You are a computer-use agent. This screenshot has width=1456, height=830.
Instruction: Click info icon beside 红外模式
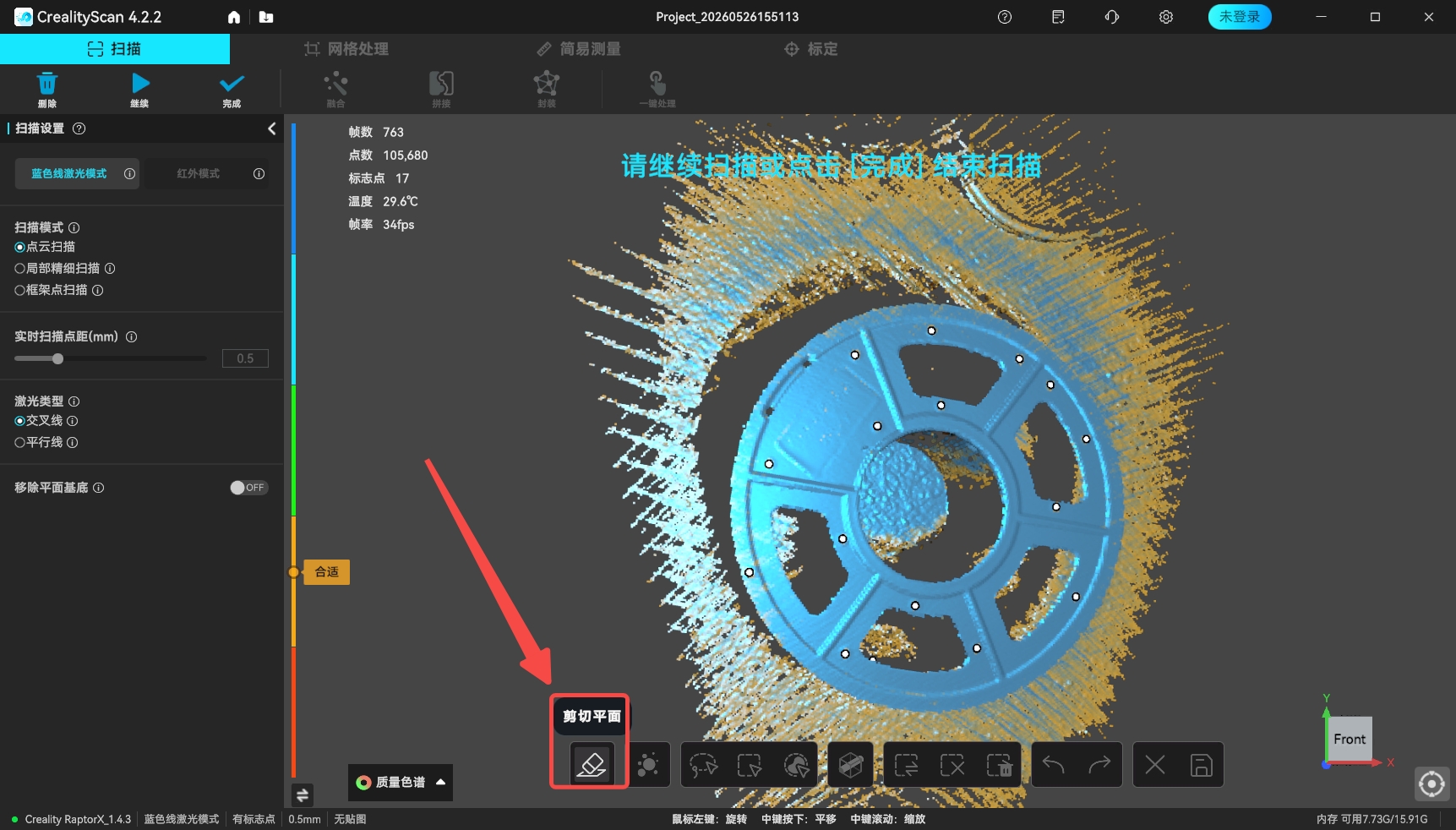click(259, 173)
